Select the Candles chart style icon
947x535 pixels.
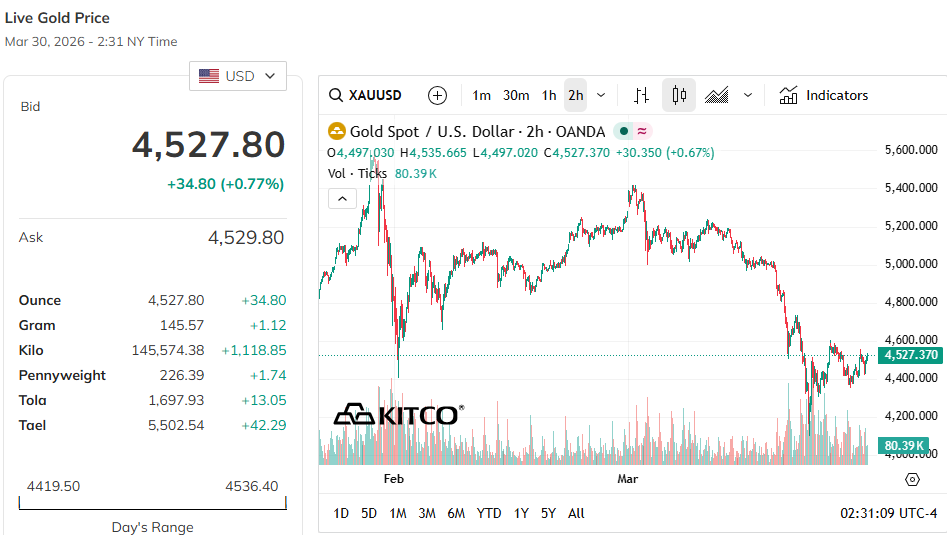pos(679,96)
